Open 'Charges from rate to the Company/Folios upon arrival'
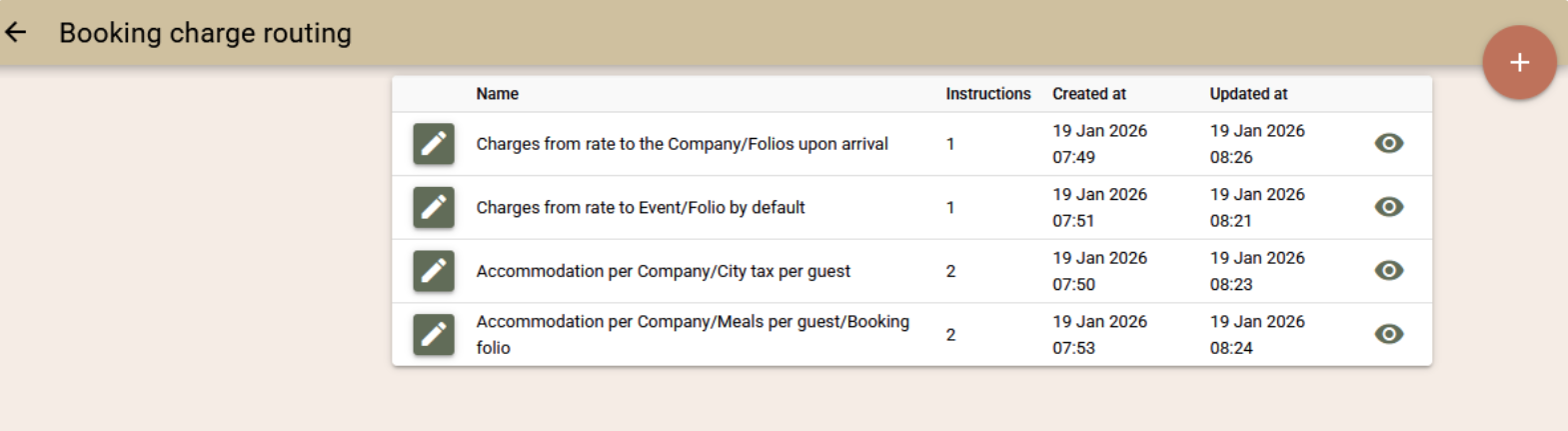This screenshot has width=1568, height=431. coord(682,144)
